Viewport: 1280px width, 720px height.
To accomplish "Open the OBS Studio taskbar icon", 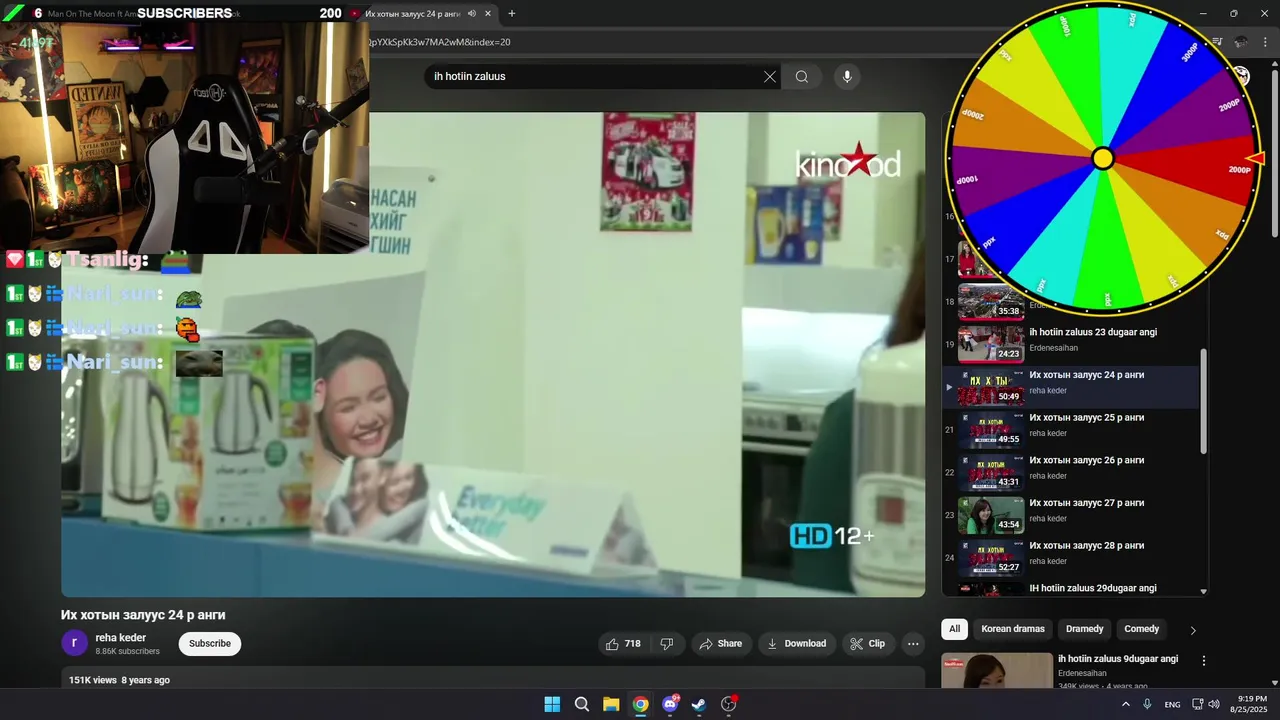I will coord(728,704).
